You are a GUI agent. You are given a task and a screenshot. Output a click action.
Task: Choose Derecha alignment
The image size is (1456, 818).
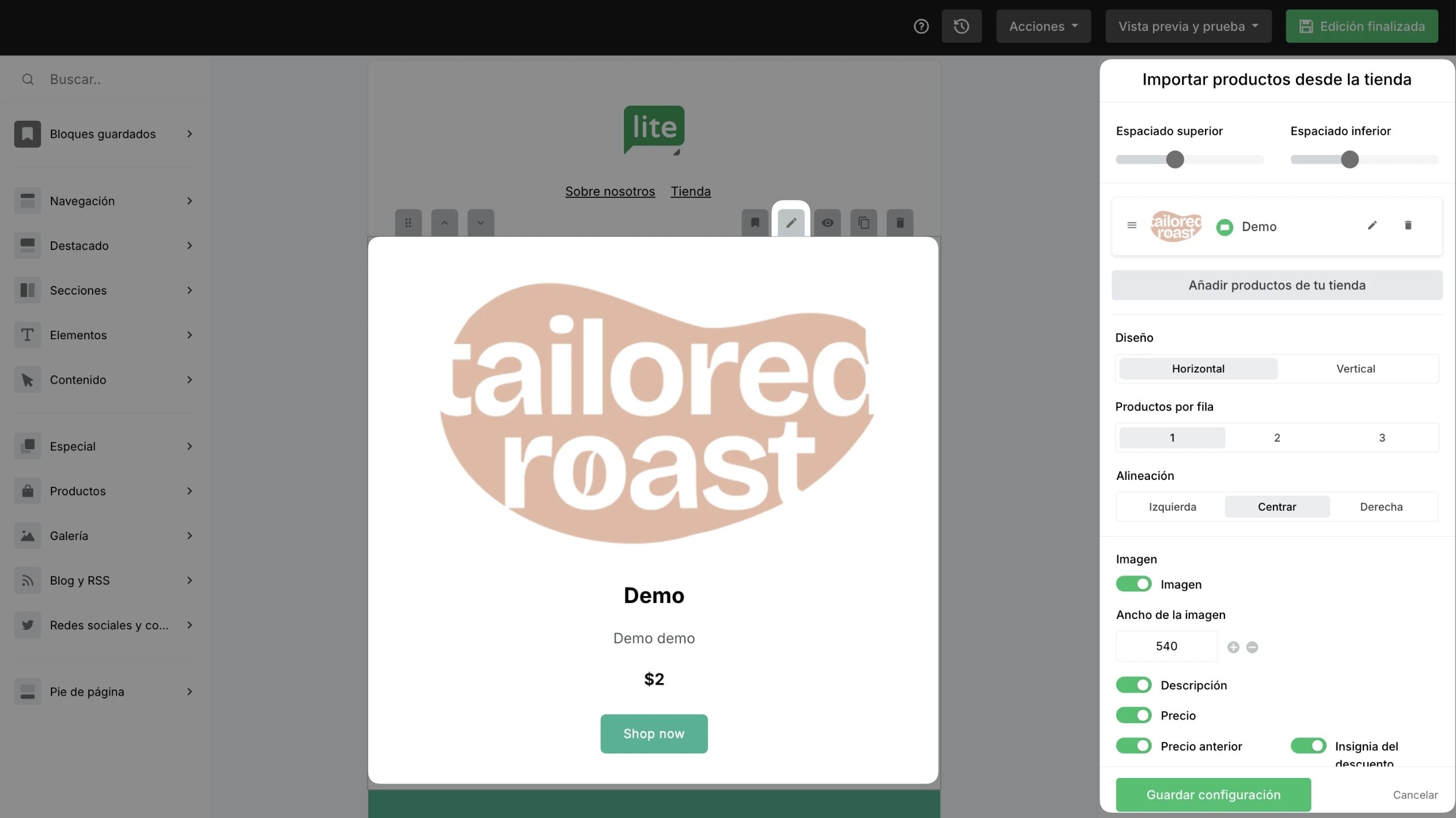click(1381, 507)
